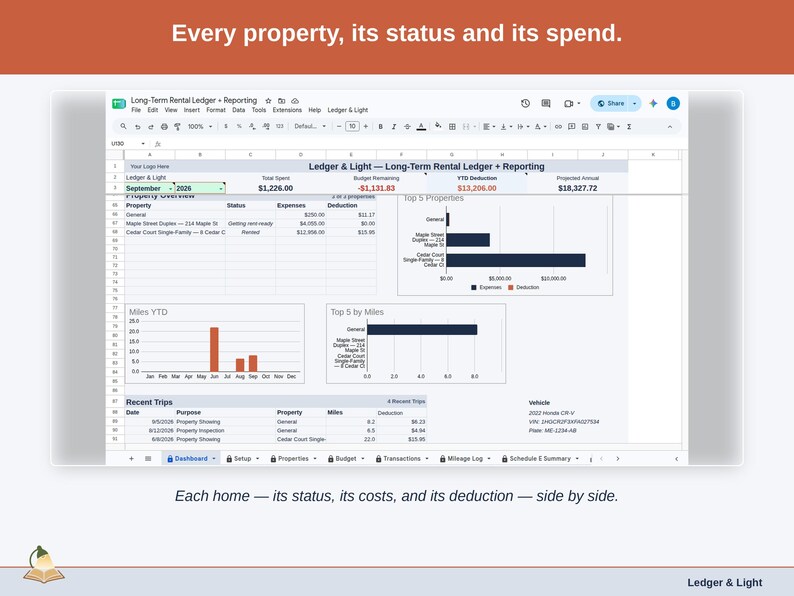This screenshot has height=596, width=794.
Task: Open the Insert menu
Action: (x=191, y=110)
